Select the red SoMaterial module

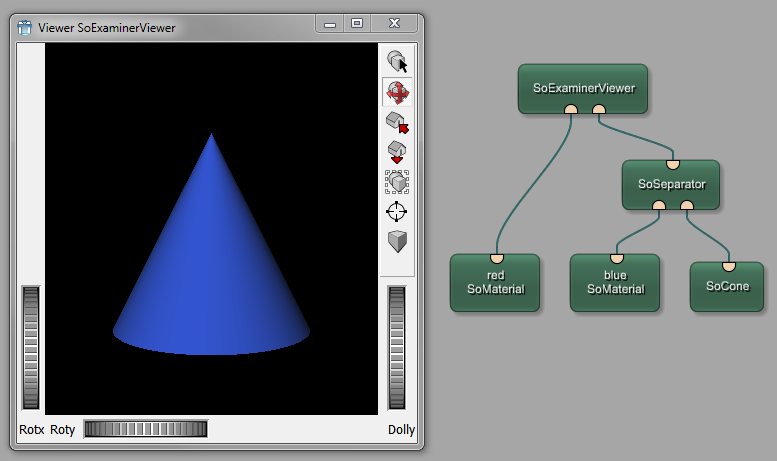[x=495, y=282]
